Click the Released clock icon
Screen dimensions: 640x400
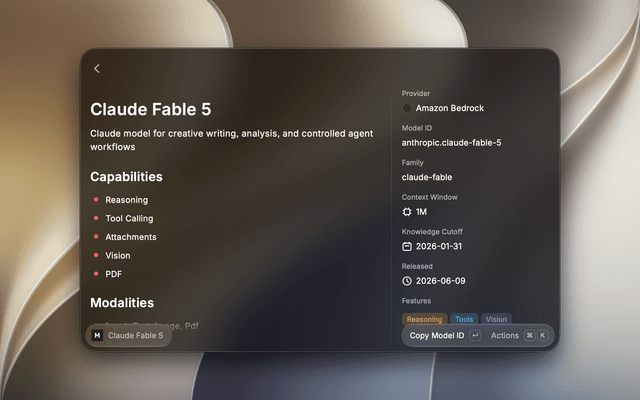click(x=407, y=281)
